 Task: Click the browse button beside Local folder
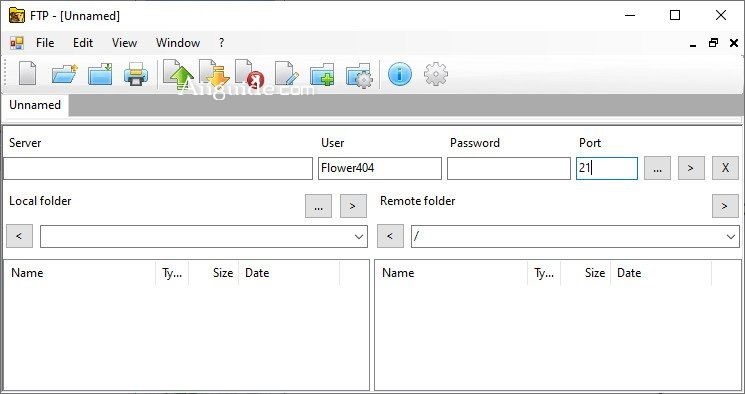(x=318, y=206)
